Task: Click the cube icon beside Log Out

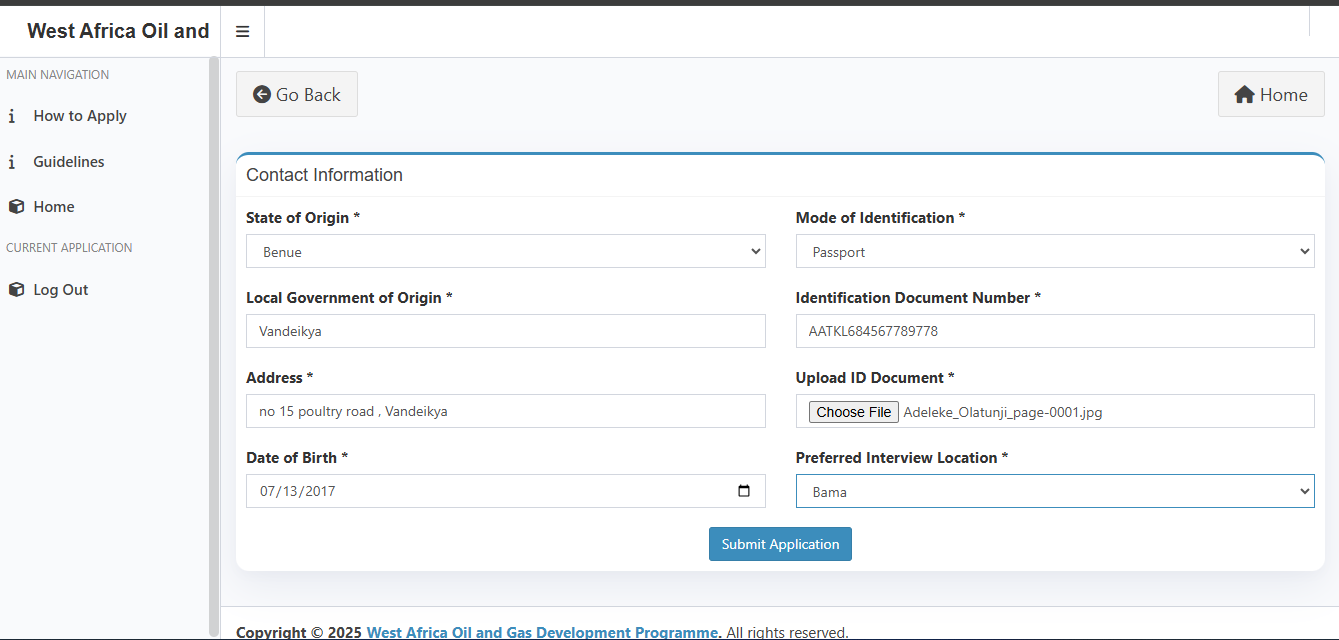Action: 16,290
